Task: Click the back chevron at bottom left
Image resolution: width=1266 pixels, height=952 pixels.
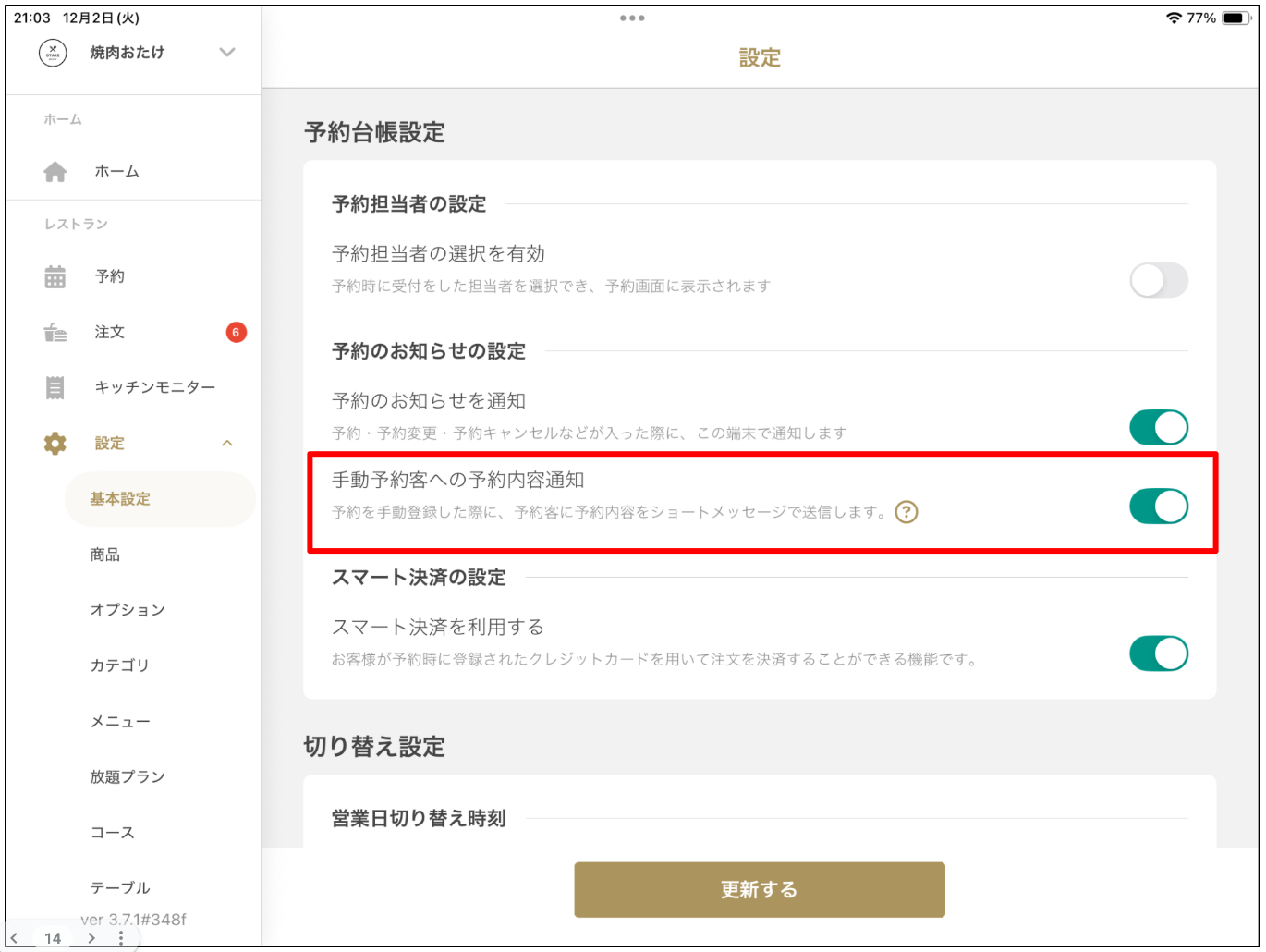Action: coord(16,937)
